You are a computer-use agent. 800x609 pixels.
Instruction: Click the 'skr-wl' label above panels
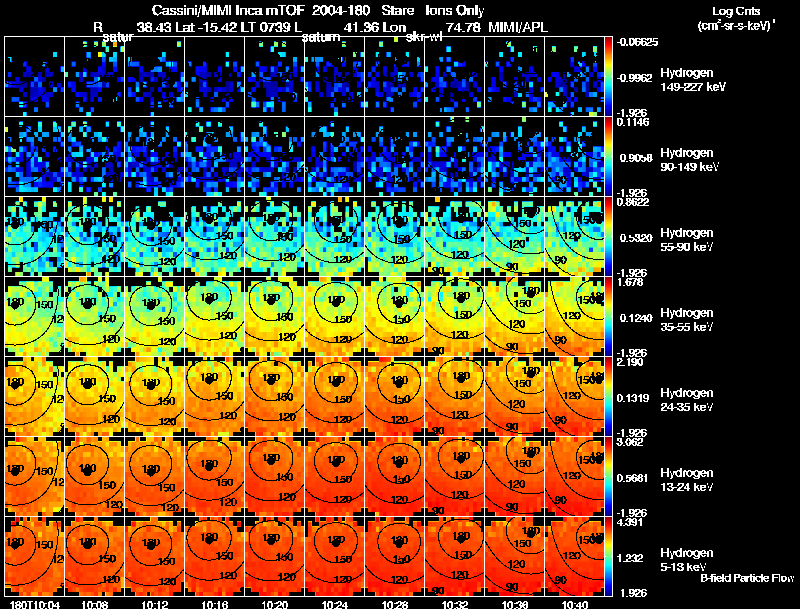coord(423,37)
